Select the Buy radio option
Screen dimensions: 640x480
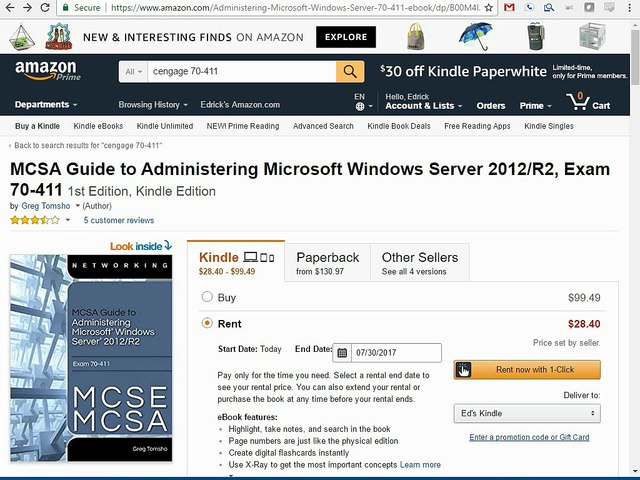(207, 297)
